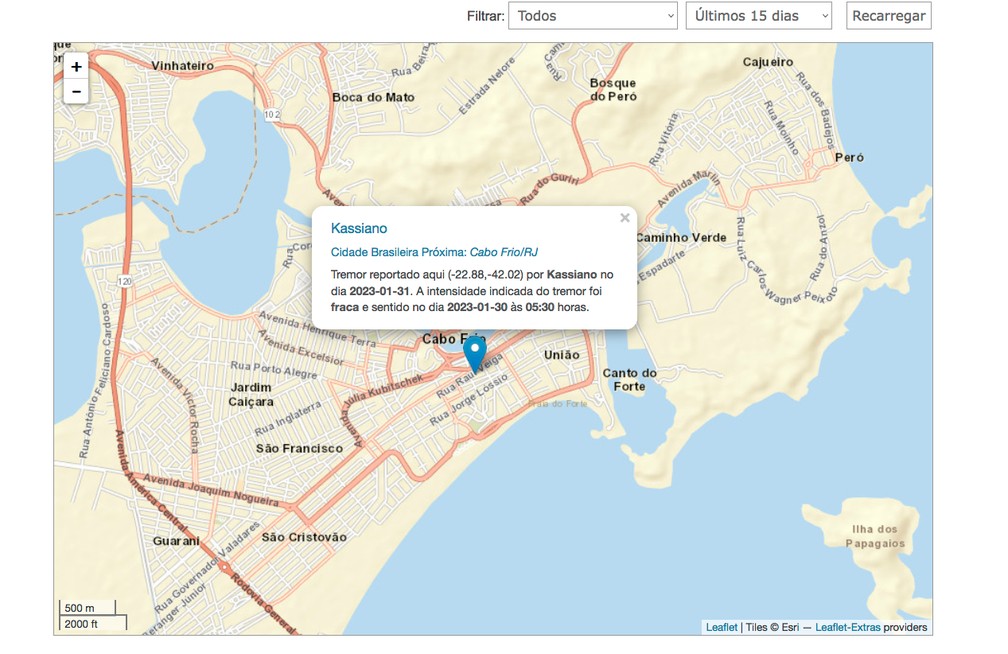Viewport: 1008px width, 654px height.
Task: Zoom in on the map
Action: (76, 67)
